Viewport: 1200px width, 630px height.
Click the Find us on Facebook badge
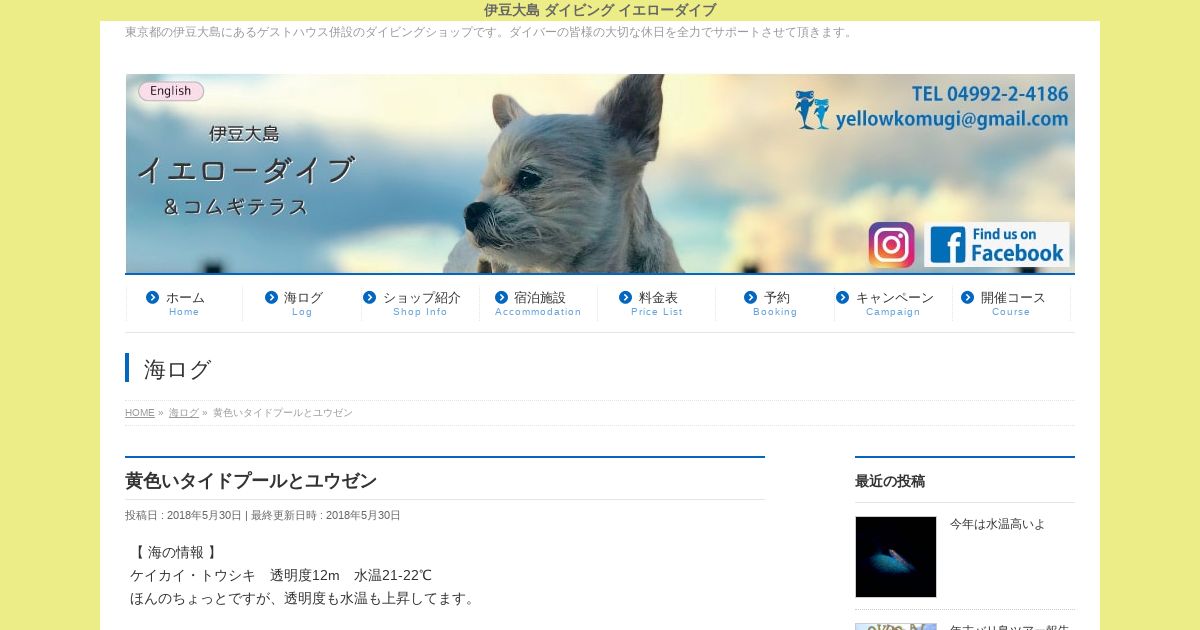pos(996,245)
